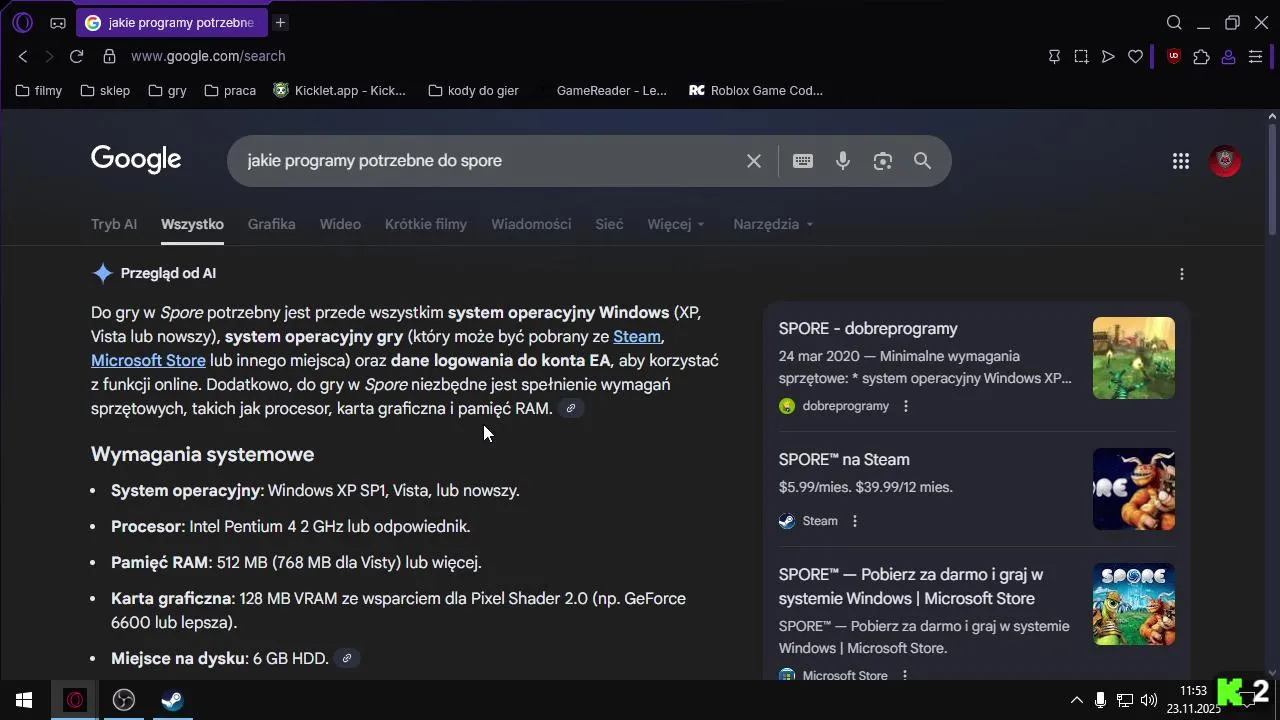Screen dimensions: 1280x720
Task: Click the heart icon in the address bar
Action: pos(1135,57)
